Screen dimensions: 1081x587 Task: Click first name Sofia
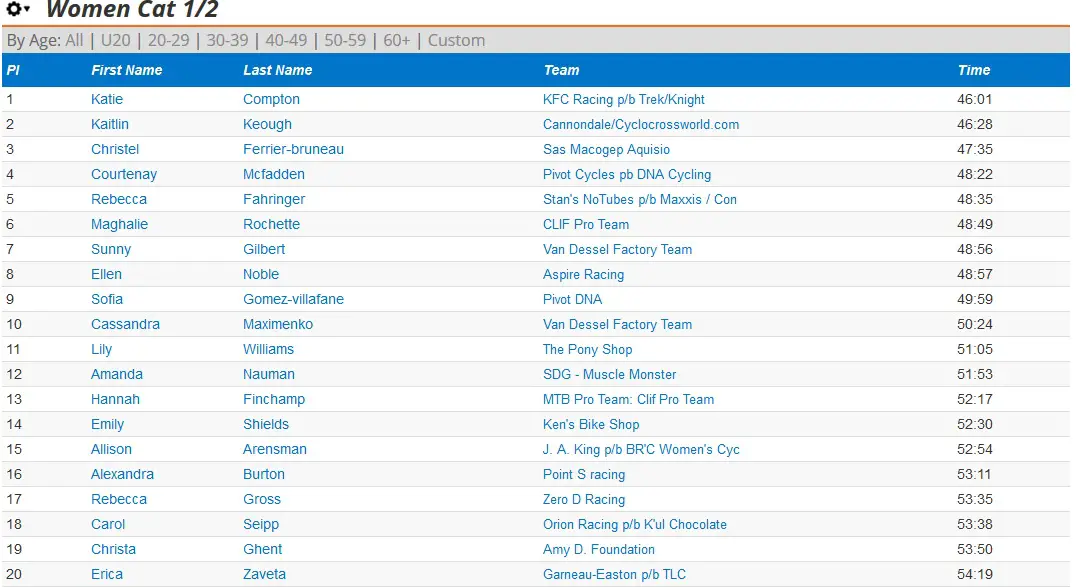pyautogui.click(x=107, y=299)
